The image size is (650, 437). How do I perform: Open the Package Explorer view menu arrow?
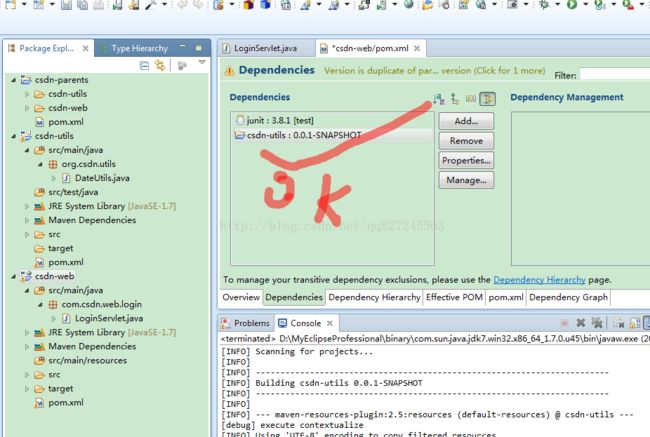click(202, 63)
